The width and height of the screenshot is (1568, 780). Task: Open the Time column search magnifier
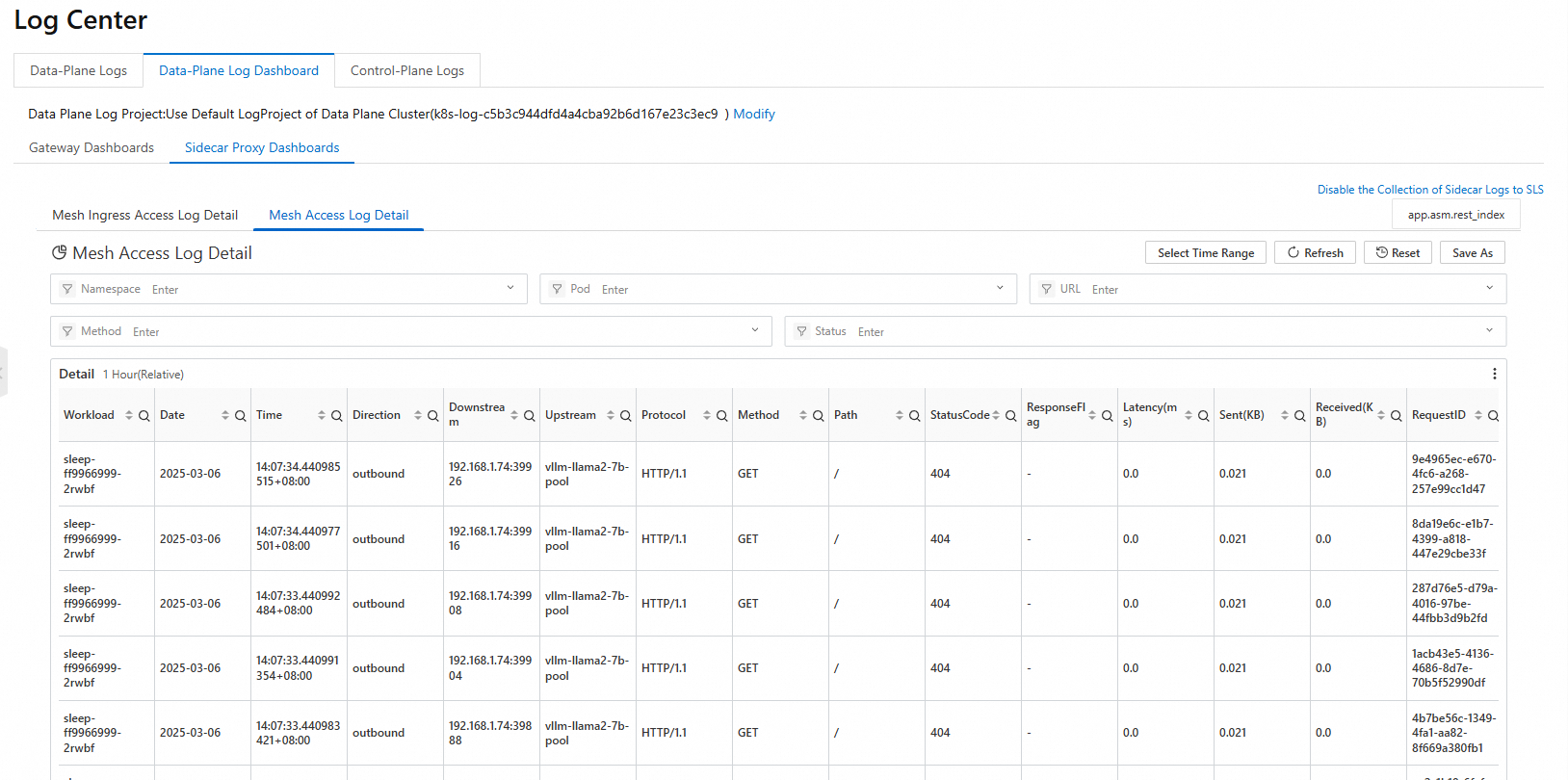tap(337, 416)
